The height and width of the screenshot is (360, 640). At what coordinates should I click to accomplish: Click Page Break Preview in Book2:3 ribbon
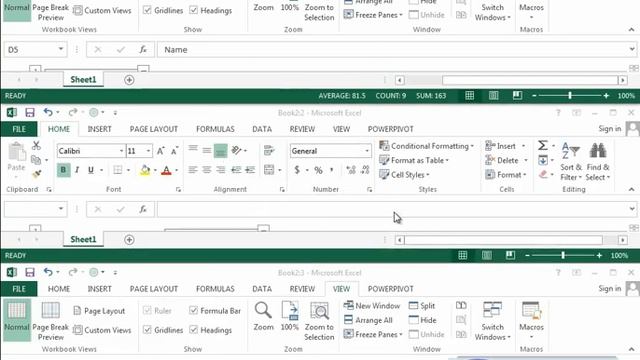click(x=51, y=322)
